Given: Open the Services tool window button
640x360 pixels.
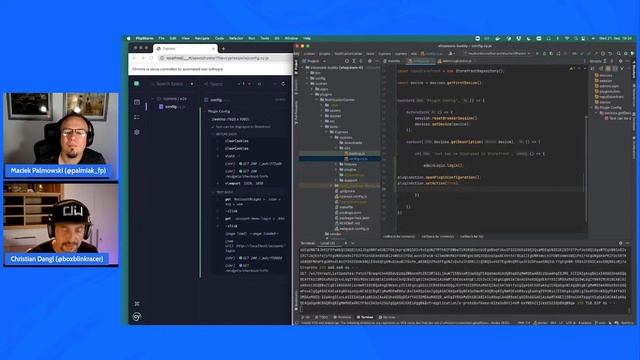Looking at the screenshot, I should pyautogui.click(x=387, y=317).
